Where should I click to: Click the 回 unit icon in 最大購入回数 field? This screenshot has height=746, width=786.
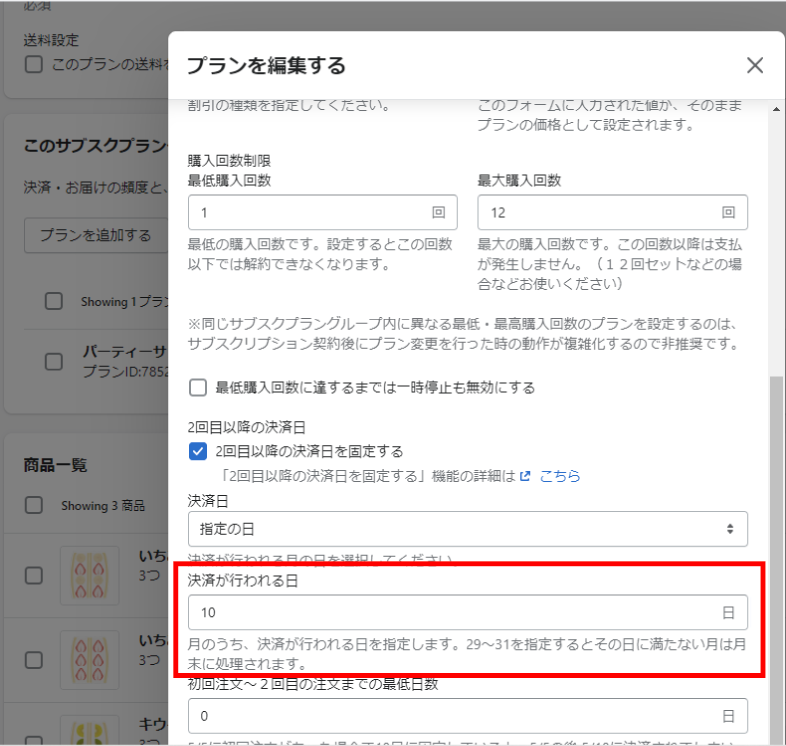[728, 213]
